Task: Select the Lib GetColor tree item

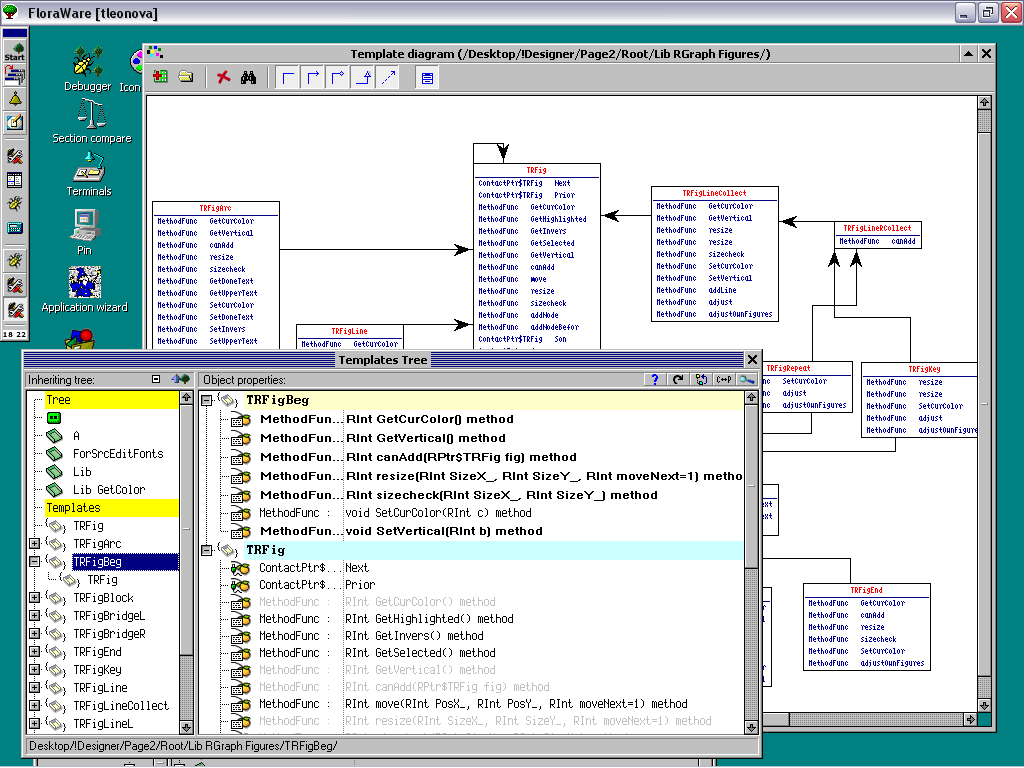Action: point(108,490)
